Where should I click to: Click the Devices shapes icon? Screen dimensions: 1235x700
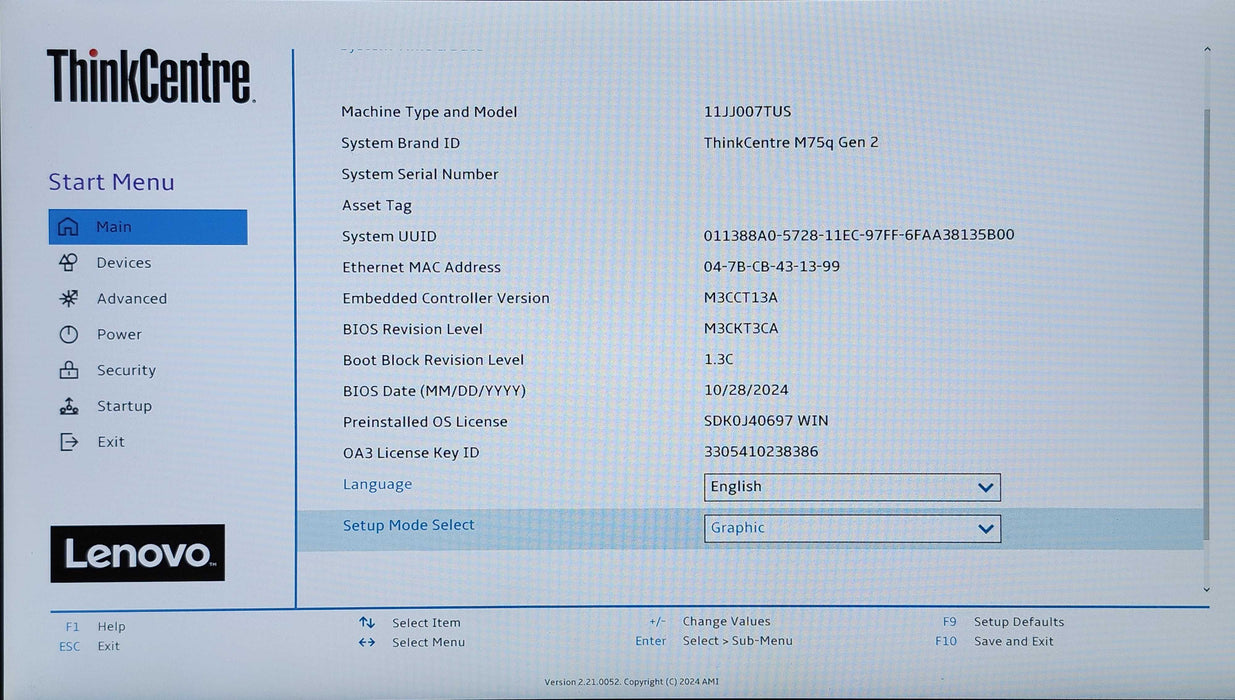click(68, 263)
